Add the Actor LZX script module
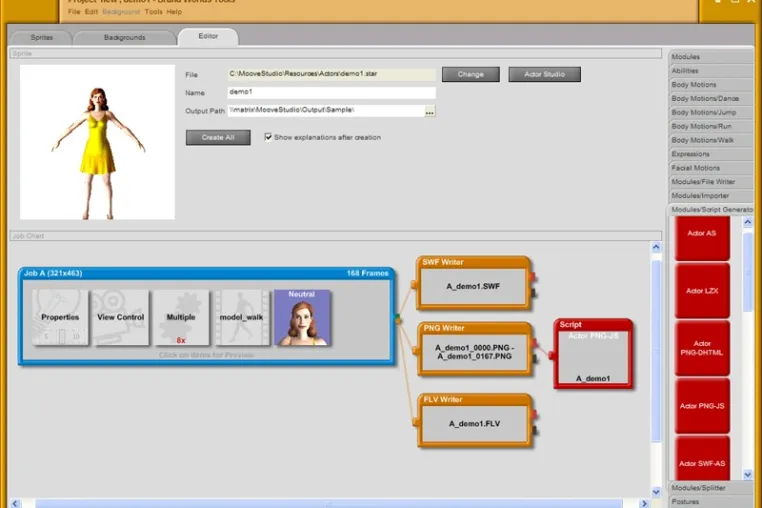Screen dimensions: 762x508 point(702,291)
